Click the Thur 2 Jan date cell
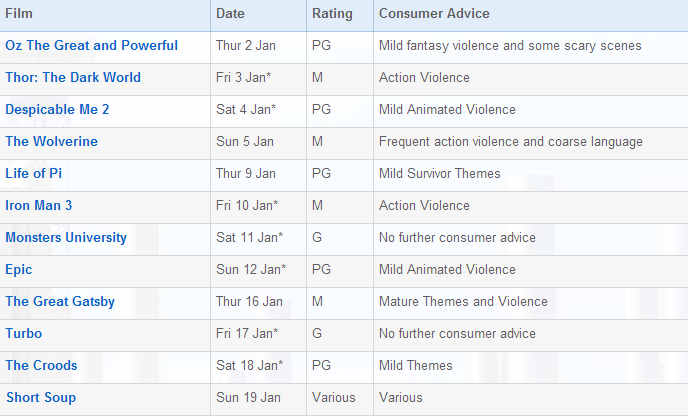688x416 pixels. tap(246, 46)
